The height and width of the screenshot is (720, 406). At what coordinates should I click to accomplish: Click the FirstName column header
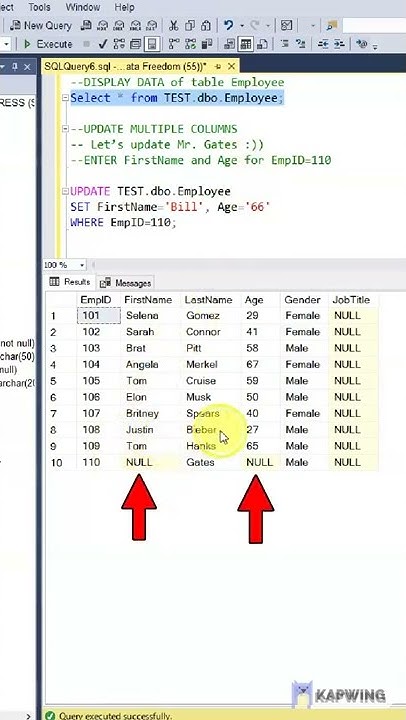(x=150, y=300)
